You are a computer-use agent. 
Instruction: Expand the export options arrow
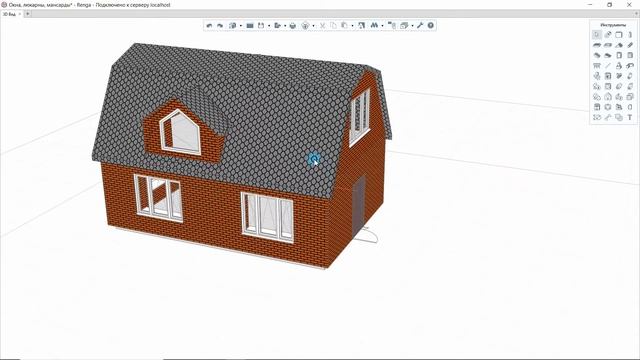[x=285, y=26]
